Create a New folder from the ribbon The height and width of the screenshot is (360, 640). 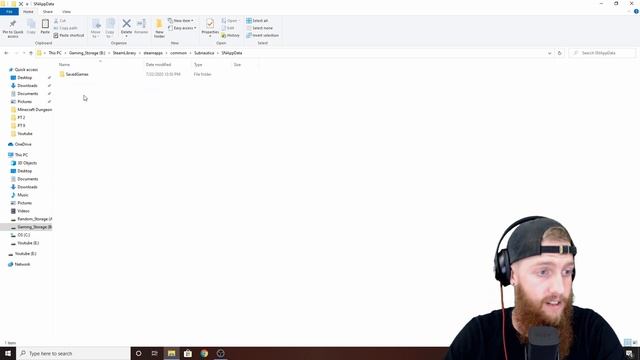[x=159, y=28]
